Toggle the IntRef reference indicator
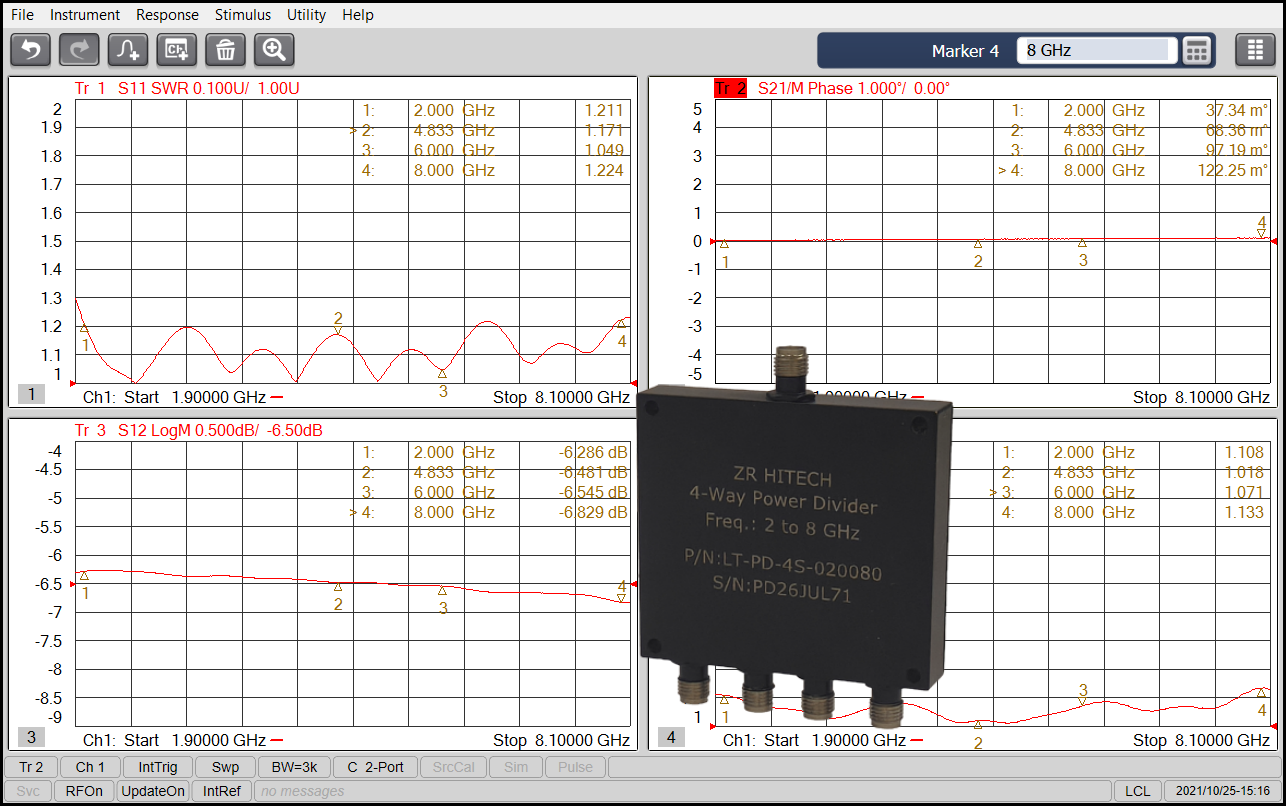Image resolution: width=1286 pixels, height=806 pixels. pos(221,791)
